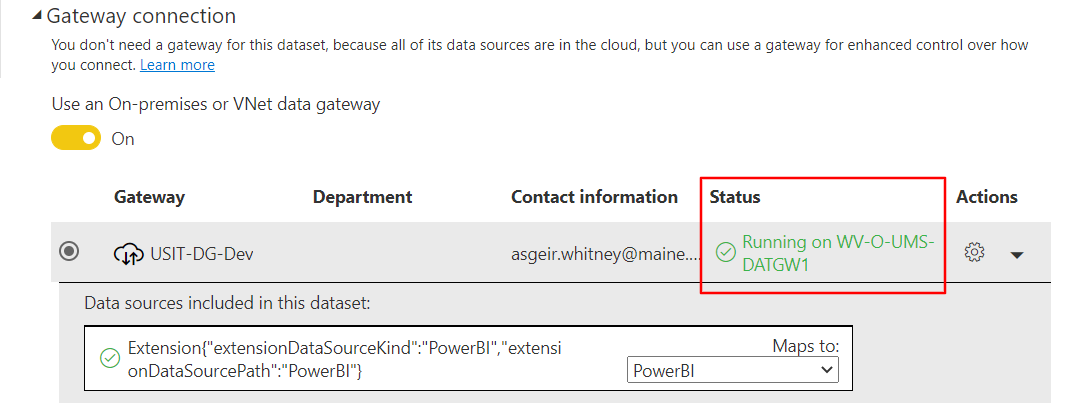Viewport: 1069px width, 415px height.
Task: Open the Learn more link
Action: point(177,65)
